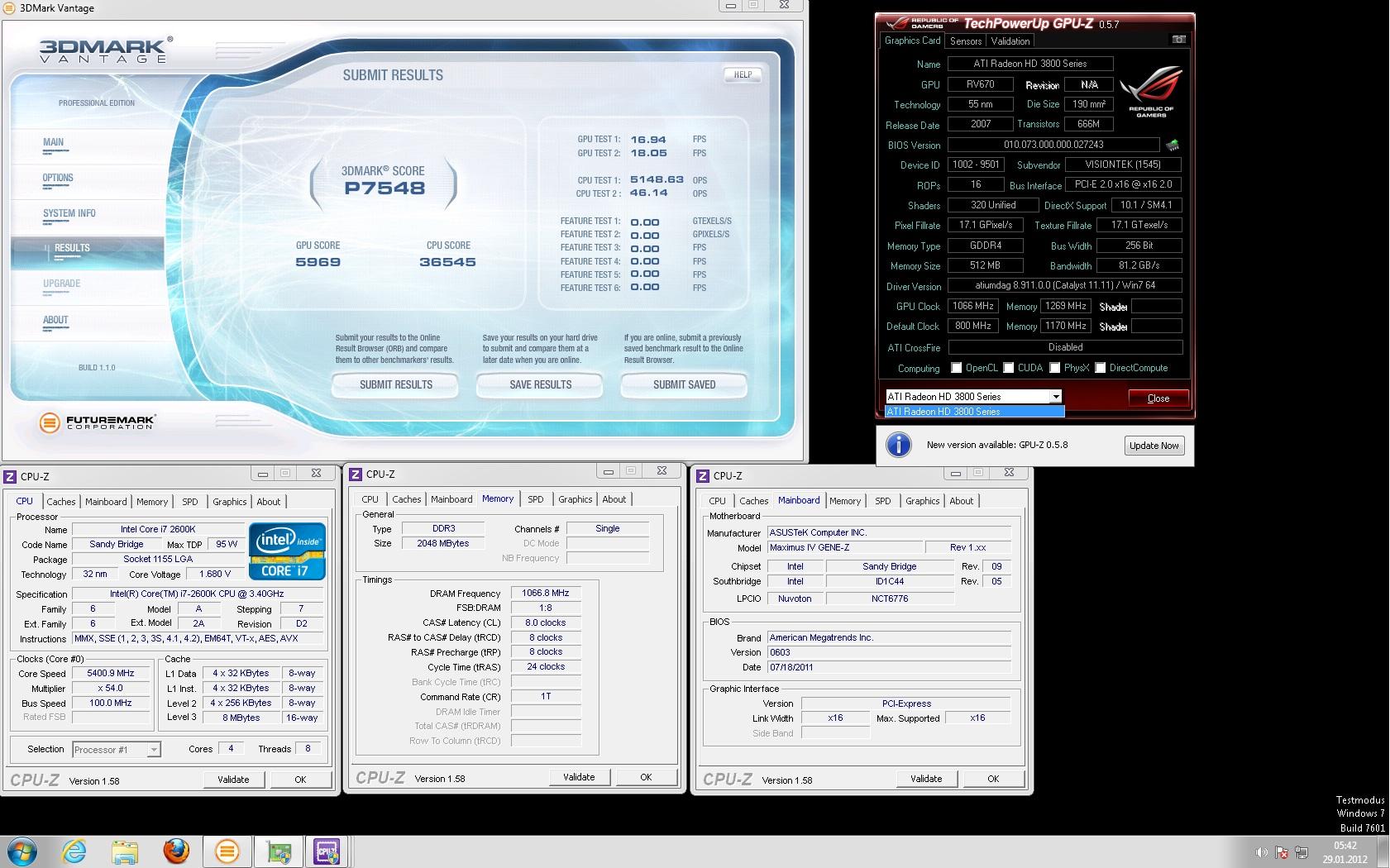
Task: Launch Internet Explorer from taskbar
Action: pyautogui.click(x=74, y=851)
